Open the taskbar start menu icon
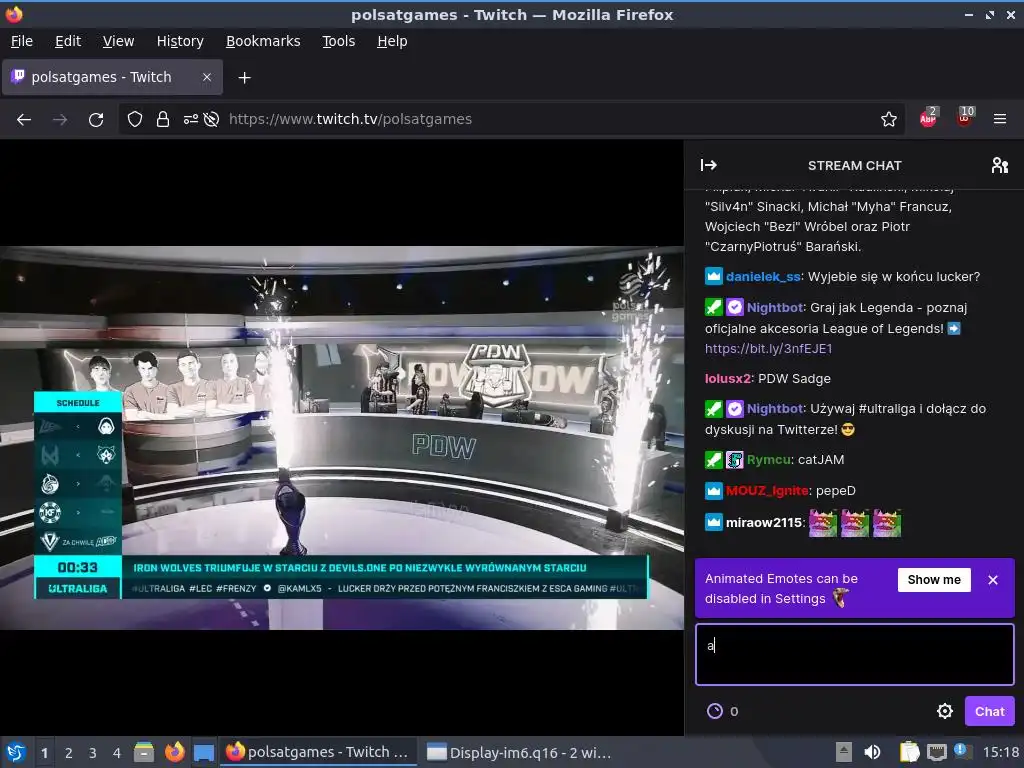Screen dimensions: 1024x768 [16, 752]
